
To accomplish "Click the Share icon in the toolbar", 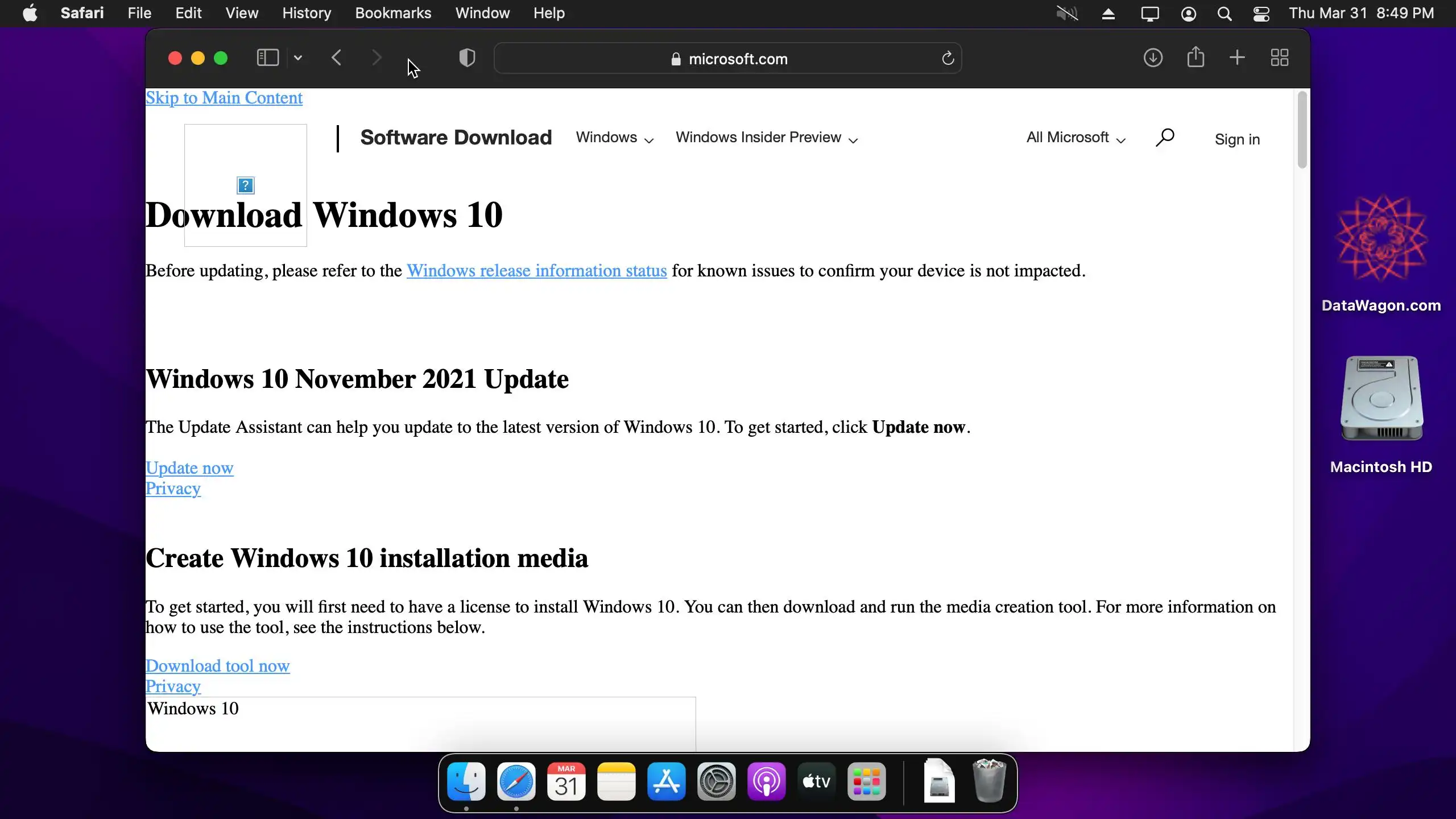I will (1196, 58).
